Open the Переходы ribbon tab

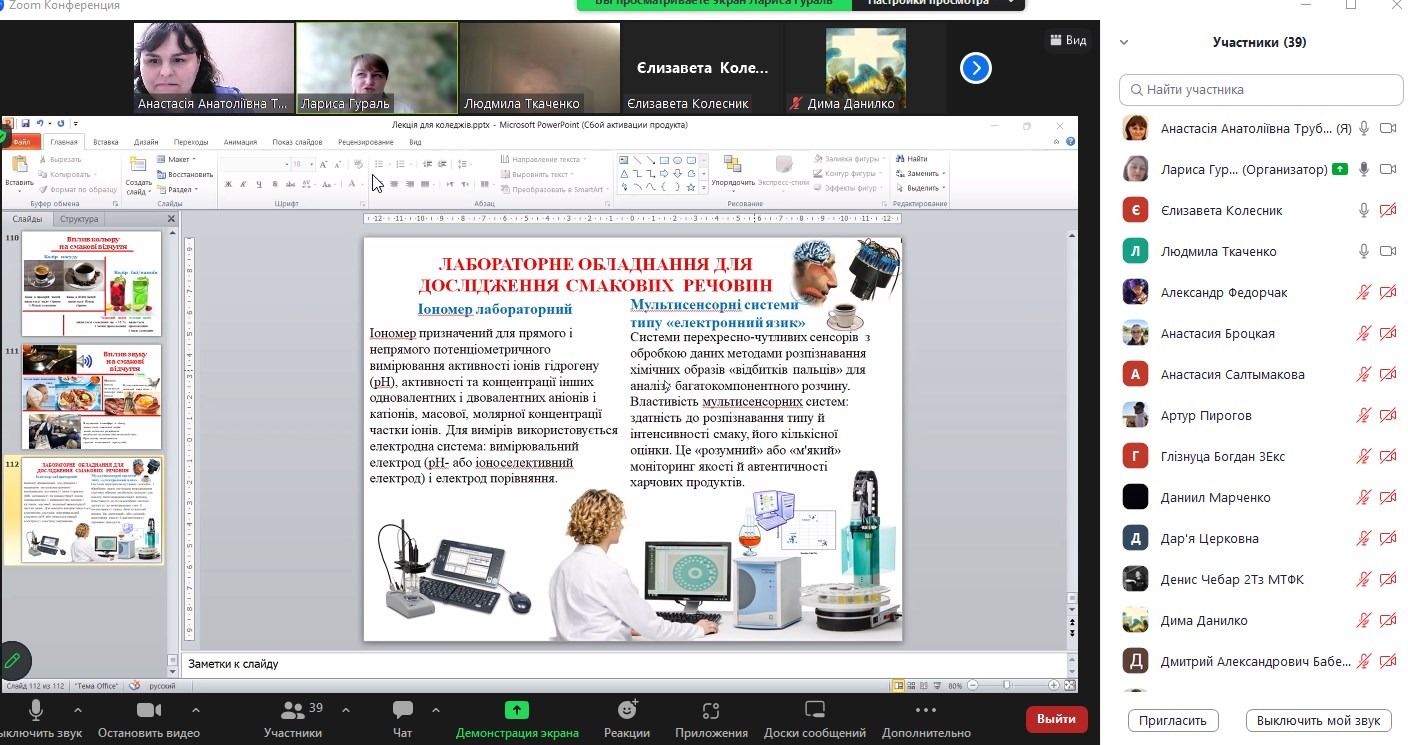(191, 142)
